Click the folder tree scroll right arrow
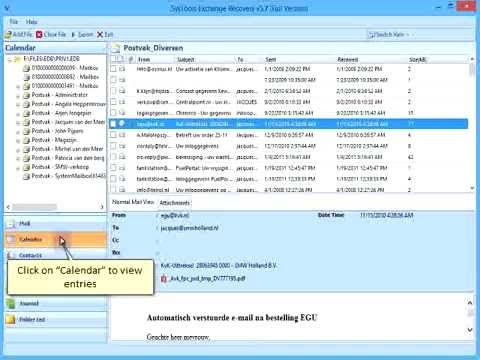This screenshot has width=480, height=360. pyautogui.click(x=102, y=207)
